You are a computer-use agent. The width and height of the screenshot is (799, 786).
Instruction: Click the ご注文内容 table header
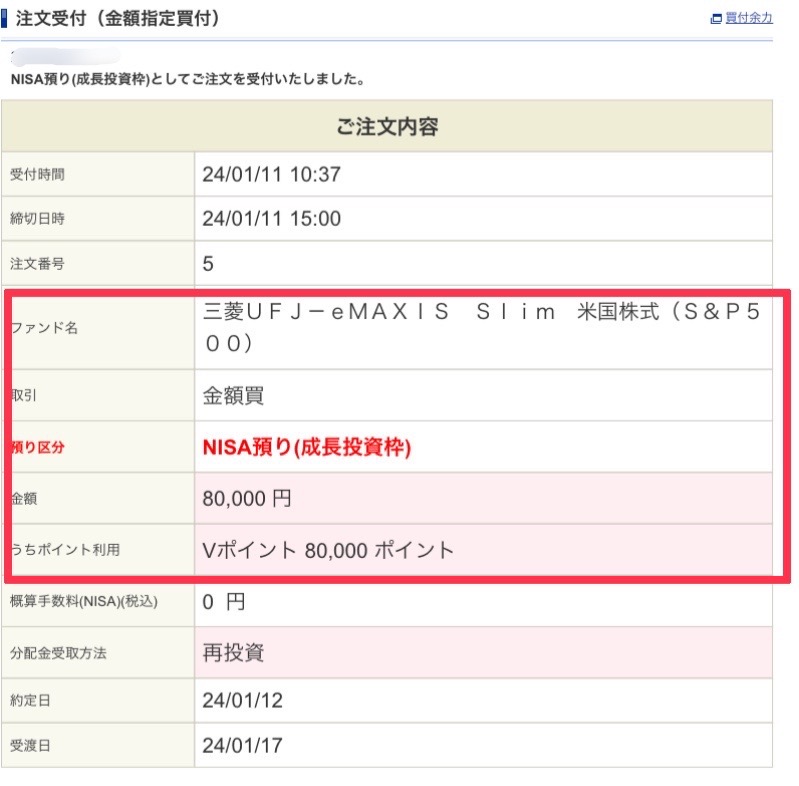[387, 126]
